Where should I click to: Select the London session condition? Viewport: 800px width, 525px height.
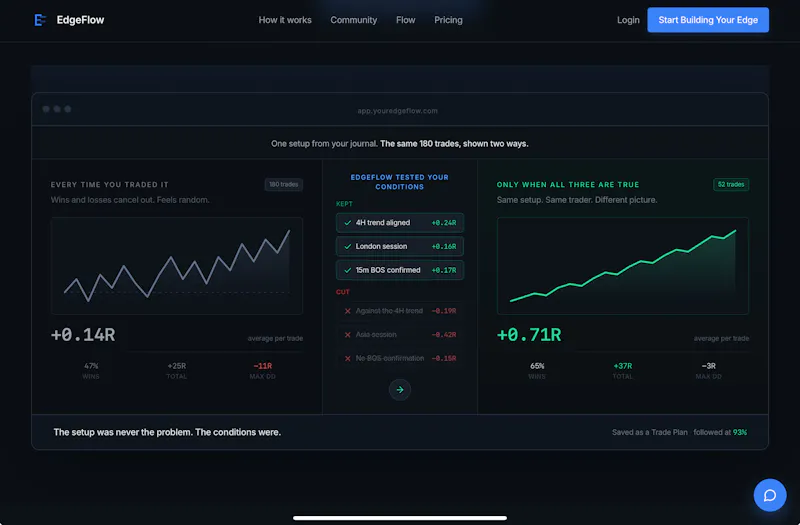399,246
